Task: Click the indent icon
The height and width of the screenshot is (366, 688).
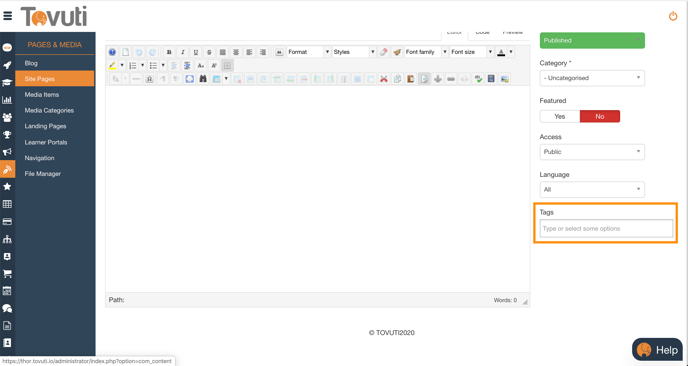Action: [187, 65]
